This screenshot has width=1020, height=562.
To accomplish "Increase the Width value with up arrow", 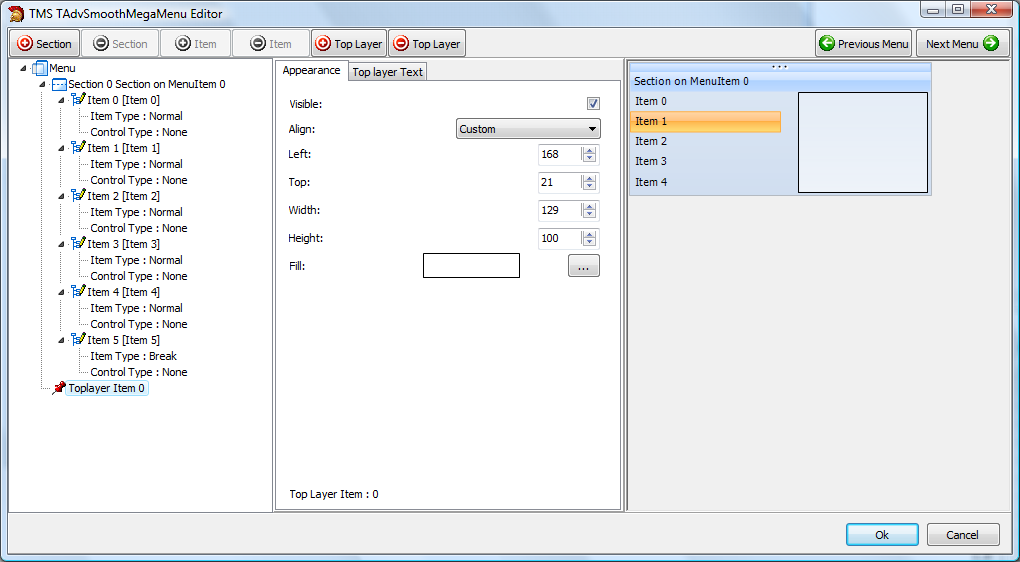I will click(x=589, y=206).
